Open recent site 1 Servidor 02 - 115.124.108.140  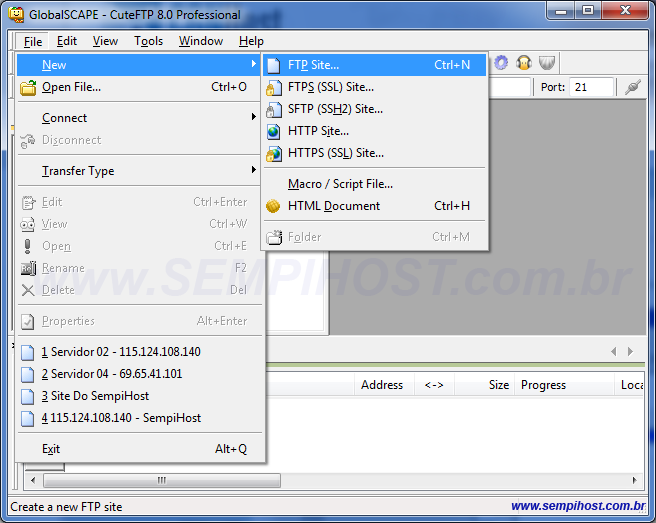[141, 352]
